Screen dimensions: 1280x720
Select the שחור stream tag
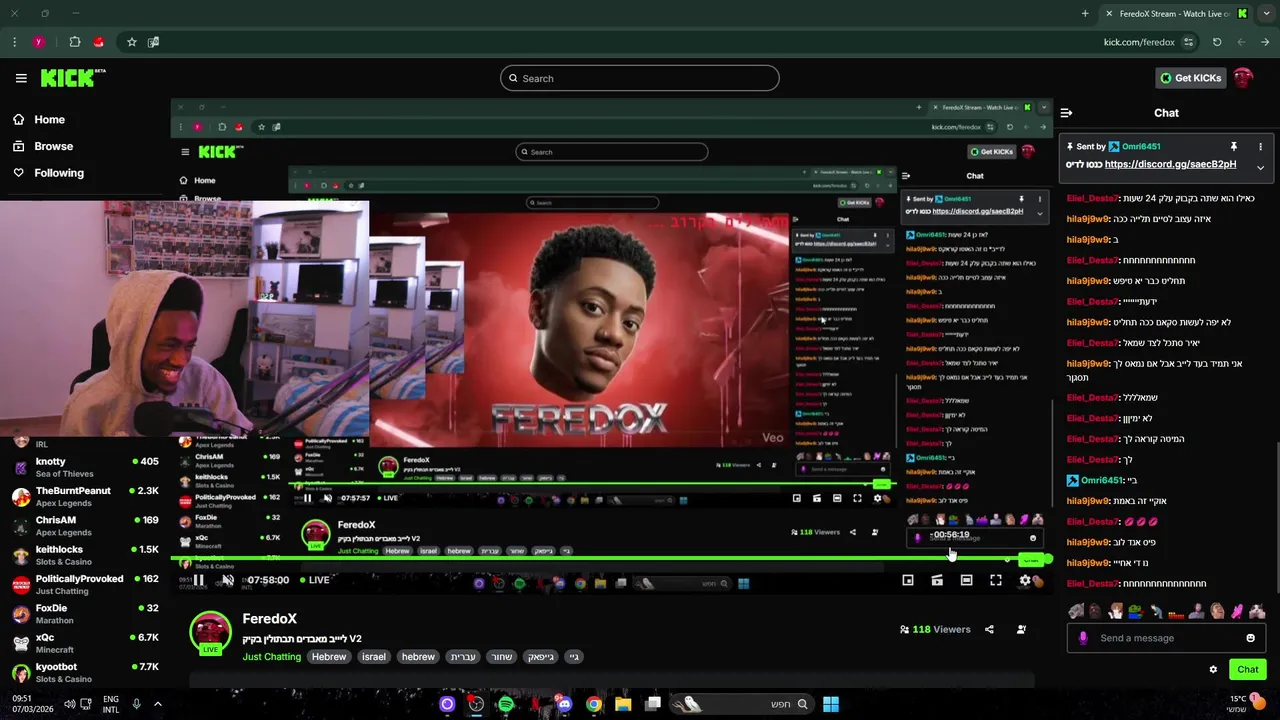click(502, 657)
